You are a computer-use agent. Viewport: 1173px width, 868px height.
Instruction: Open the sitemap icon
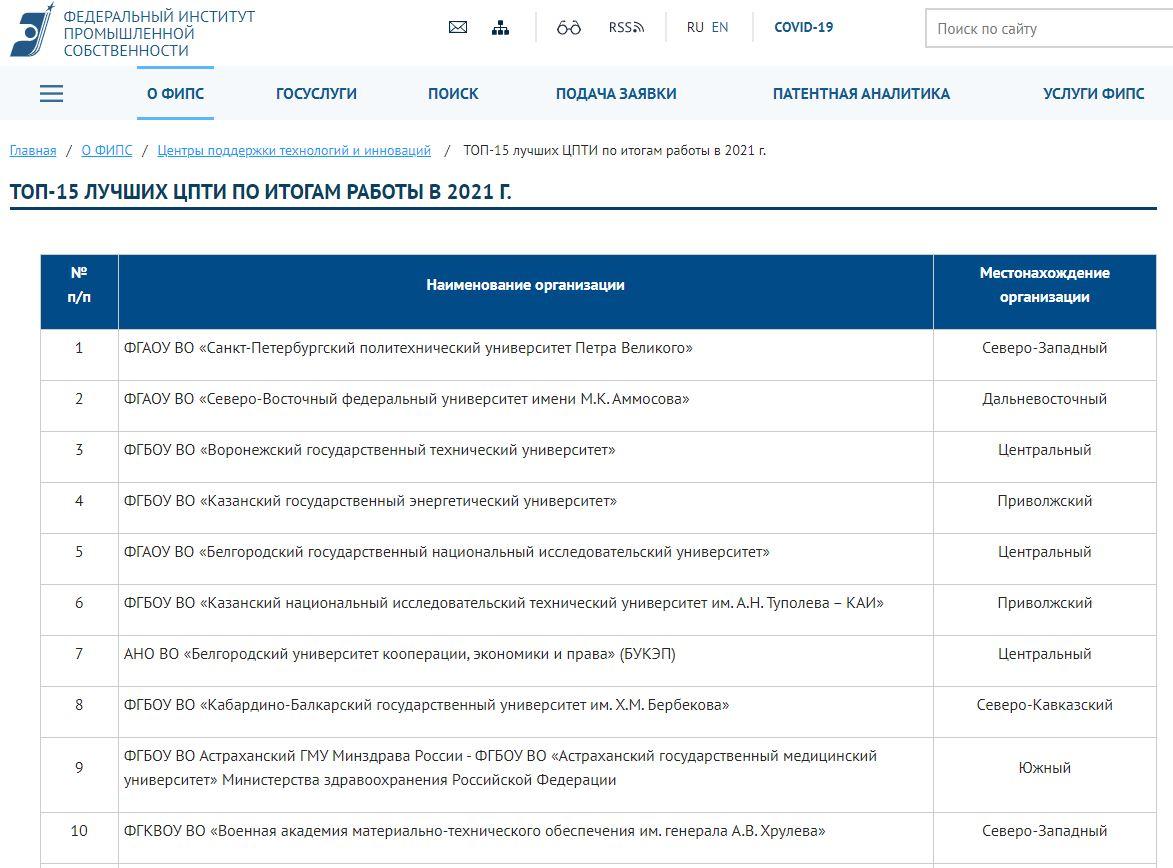[500, 28]
